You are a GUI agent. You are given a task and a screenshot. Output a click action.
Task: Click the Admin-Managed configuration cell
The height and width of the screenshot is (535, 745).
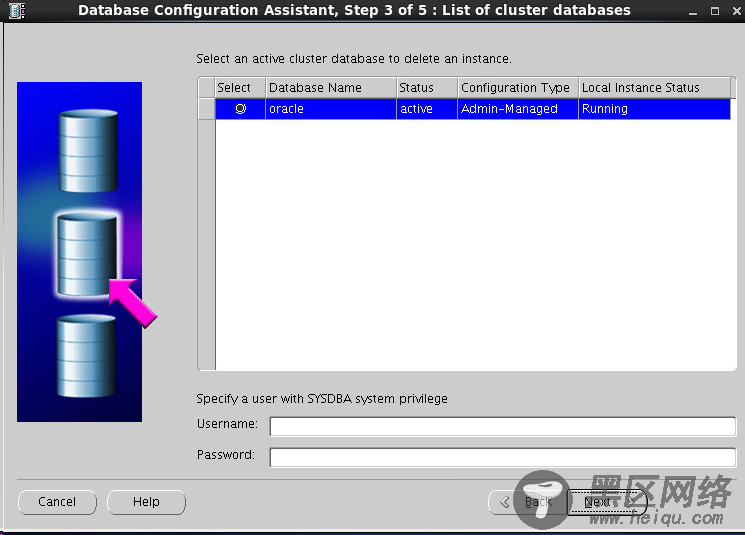(518, 109)
